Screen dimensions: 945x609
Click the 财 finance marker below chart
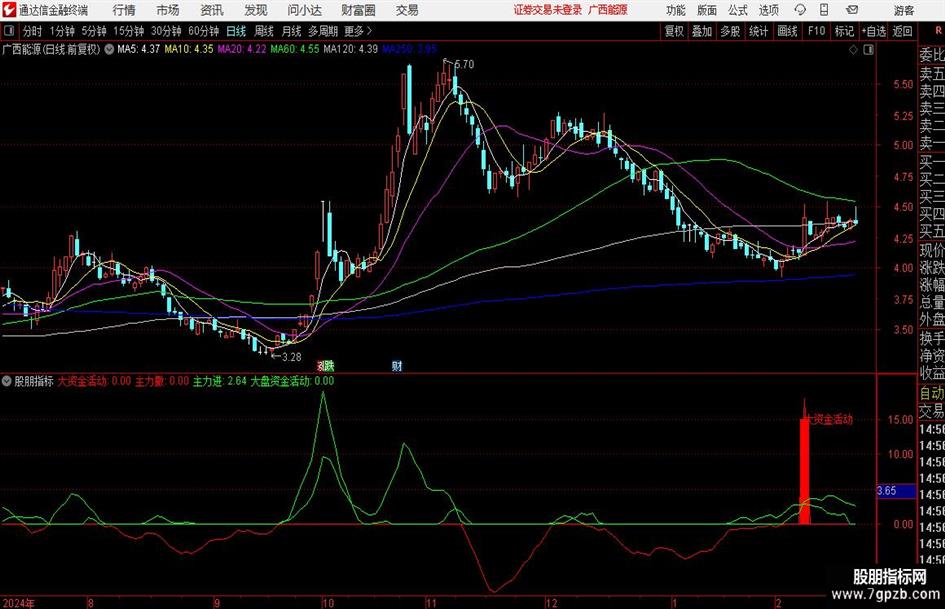pyautogui.click(x=397, y=365)
